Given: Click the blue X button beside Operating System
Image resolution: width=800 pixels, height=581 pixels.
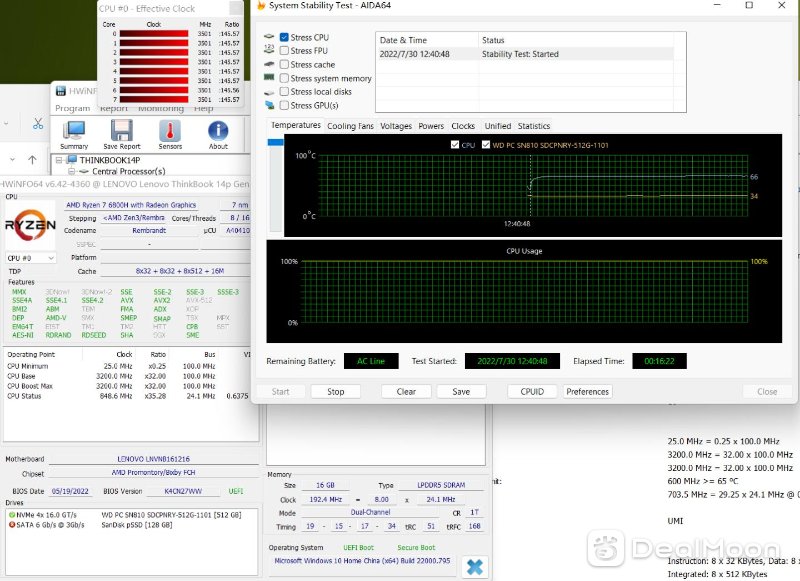Looking at the screenshot, I should (x=474, y=567).
